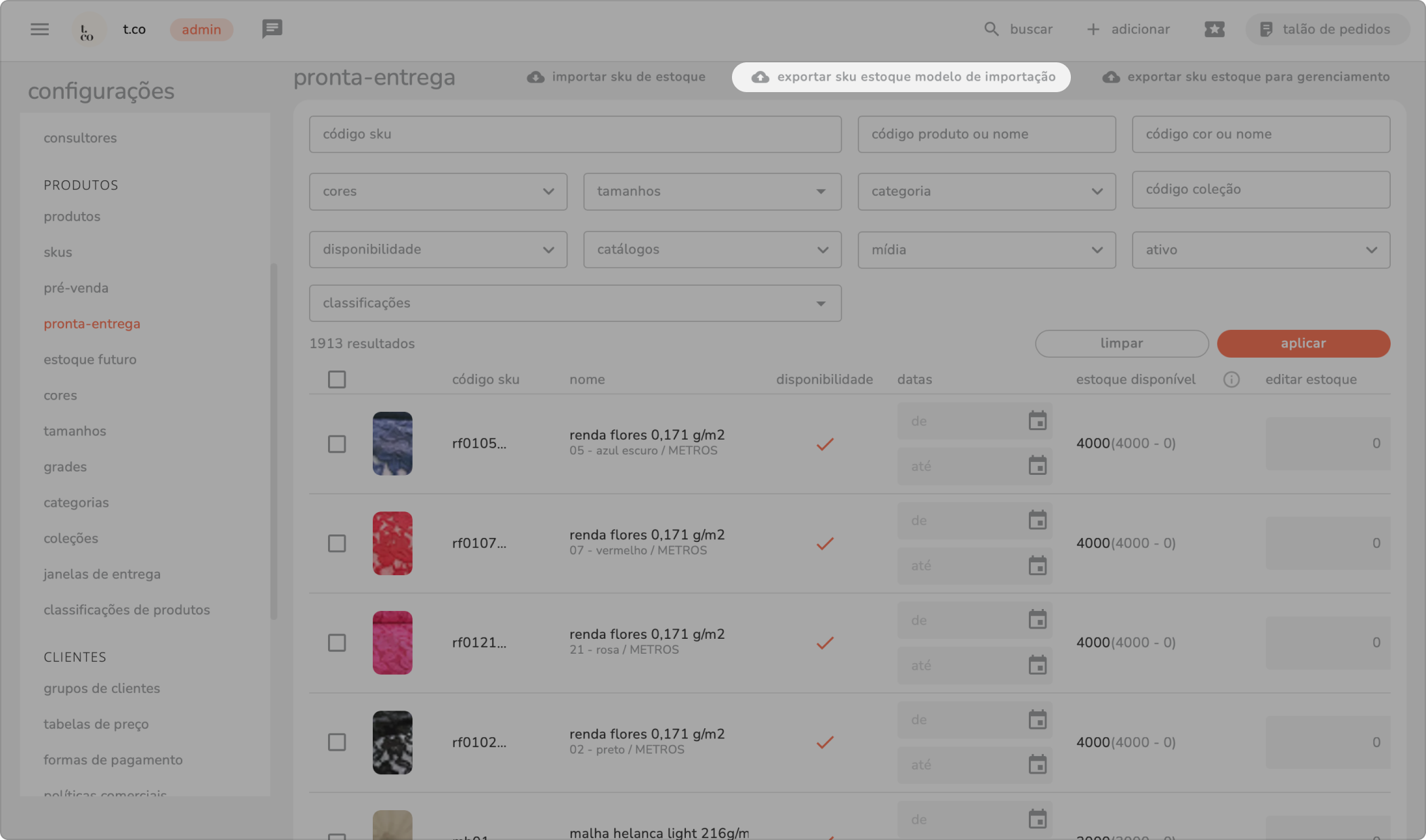The height and width of the screenshot is (840, 1426).
Task: Open 'de' calendar icon for rf0105 row
Action: [1037, 421]
